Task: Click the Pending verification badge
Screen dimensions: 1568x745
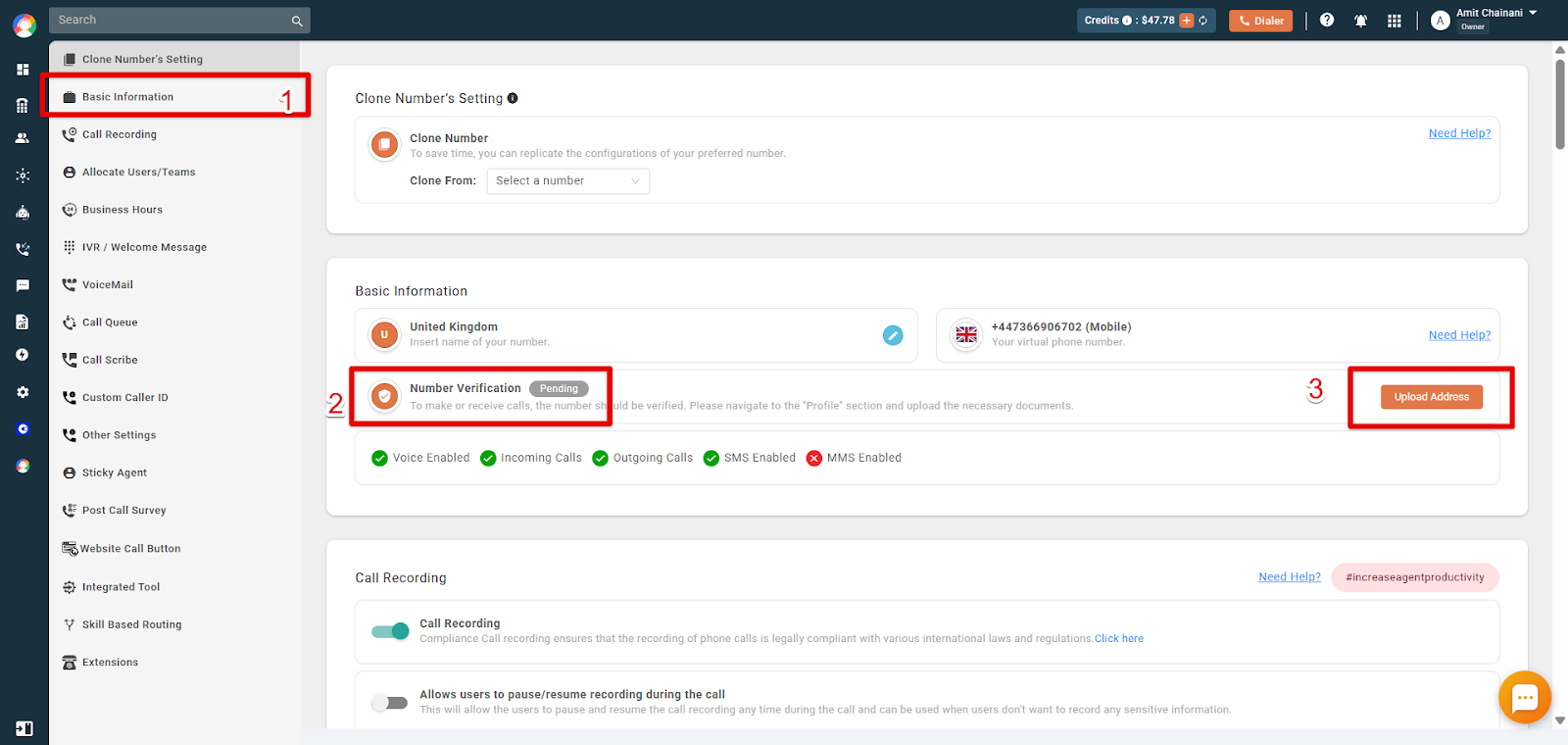Action: 559,389
